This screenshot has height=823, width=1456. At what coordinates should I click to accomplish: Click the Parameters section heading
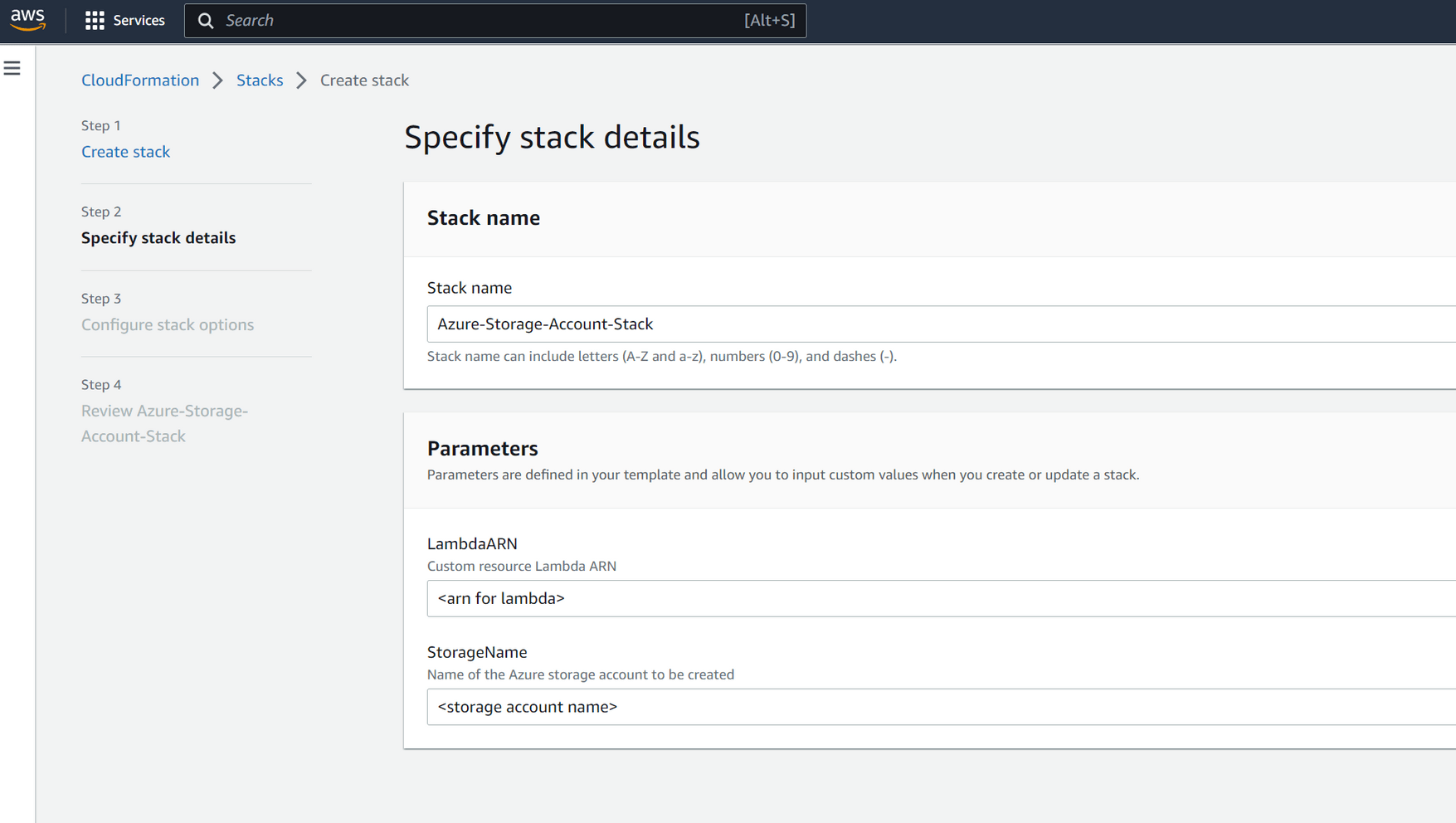click(483, 448)
